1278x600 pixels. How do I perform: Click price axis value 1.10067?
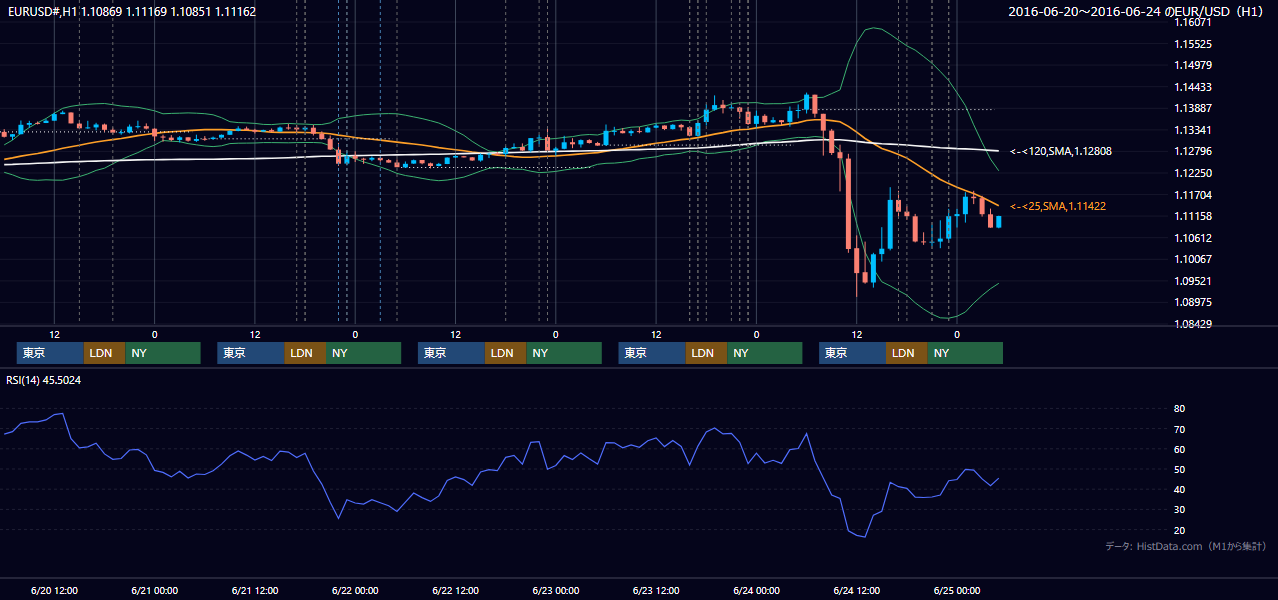(x=1192, y=259)
